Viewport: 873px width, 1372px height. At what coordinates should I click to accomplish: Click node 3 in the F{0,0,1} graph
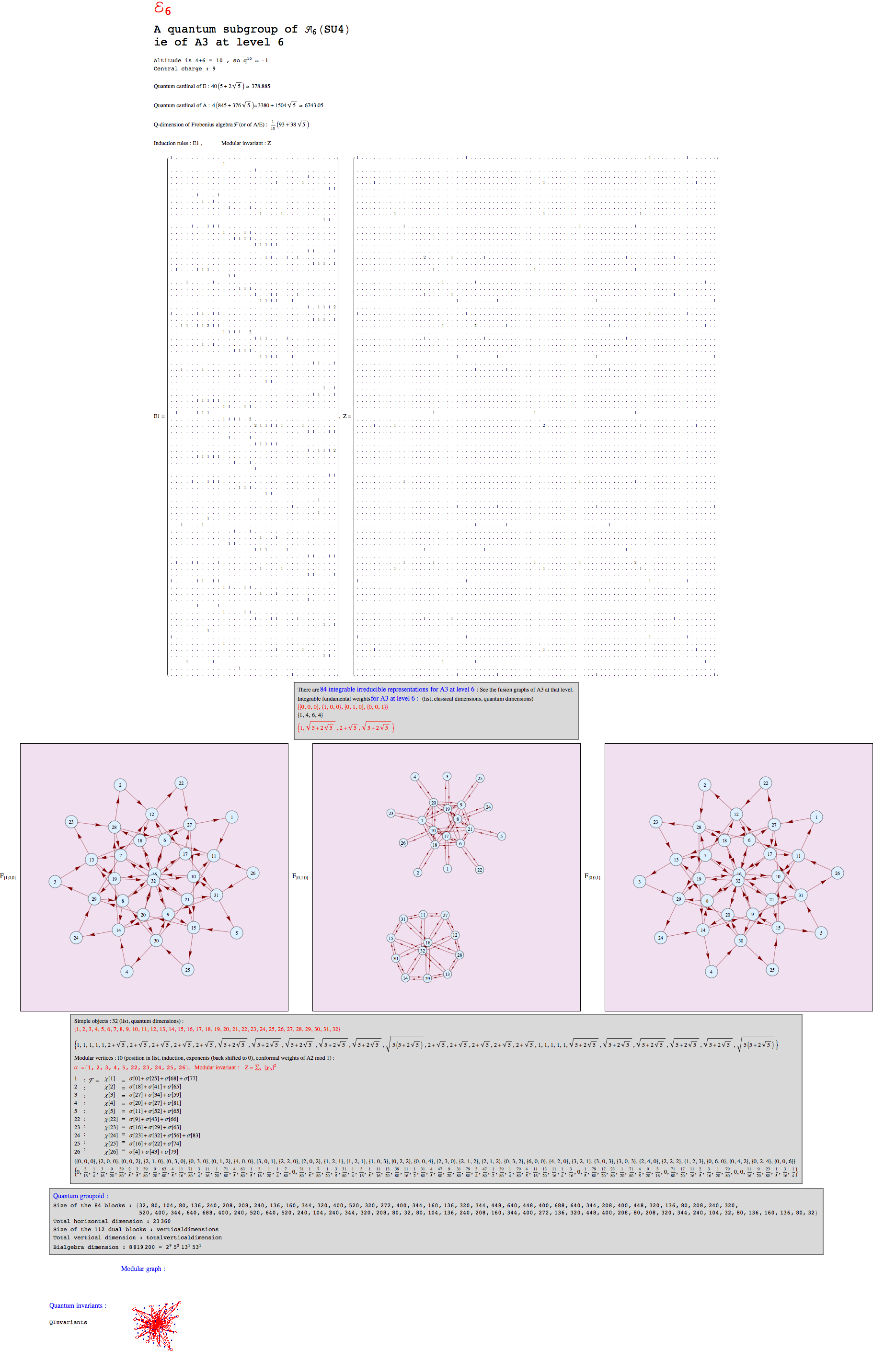640,882
